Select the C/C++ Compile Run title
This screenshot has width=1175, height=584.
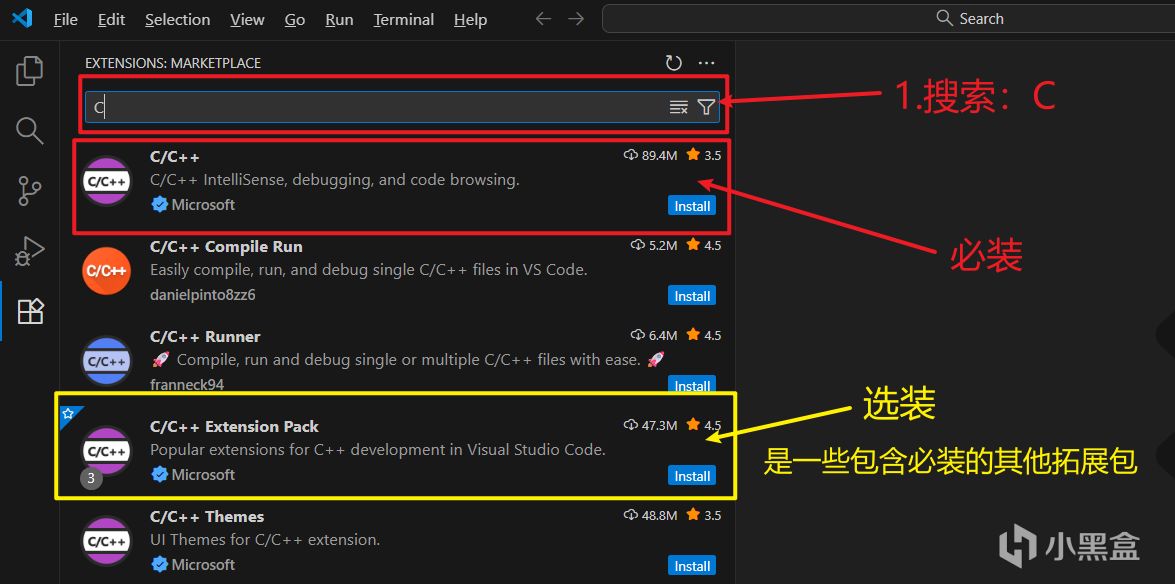click(x=226, y=247)
